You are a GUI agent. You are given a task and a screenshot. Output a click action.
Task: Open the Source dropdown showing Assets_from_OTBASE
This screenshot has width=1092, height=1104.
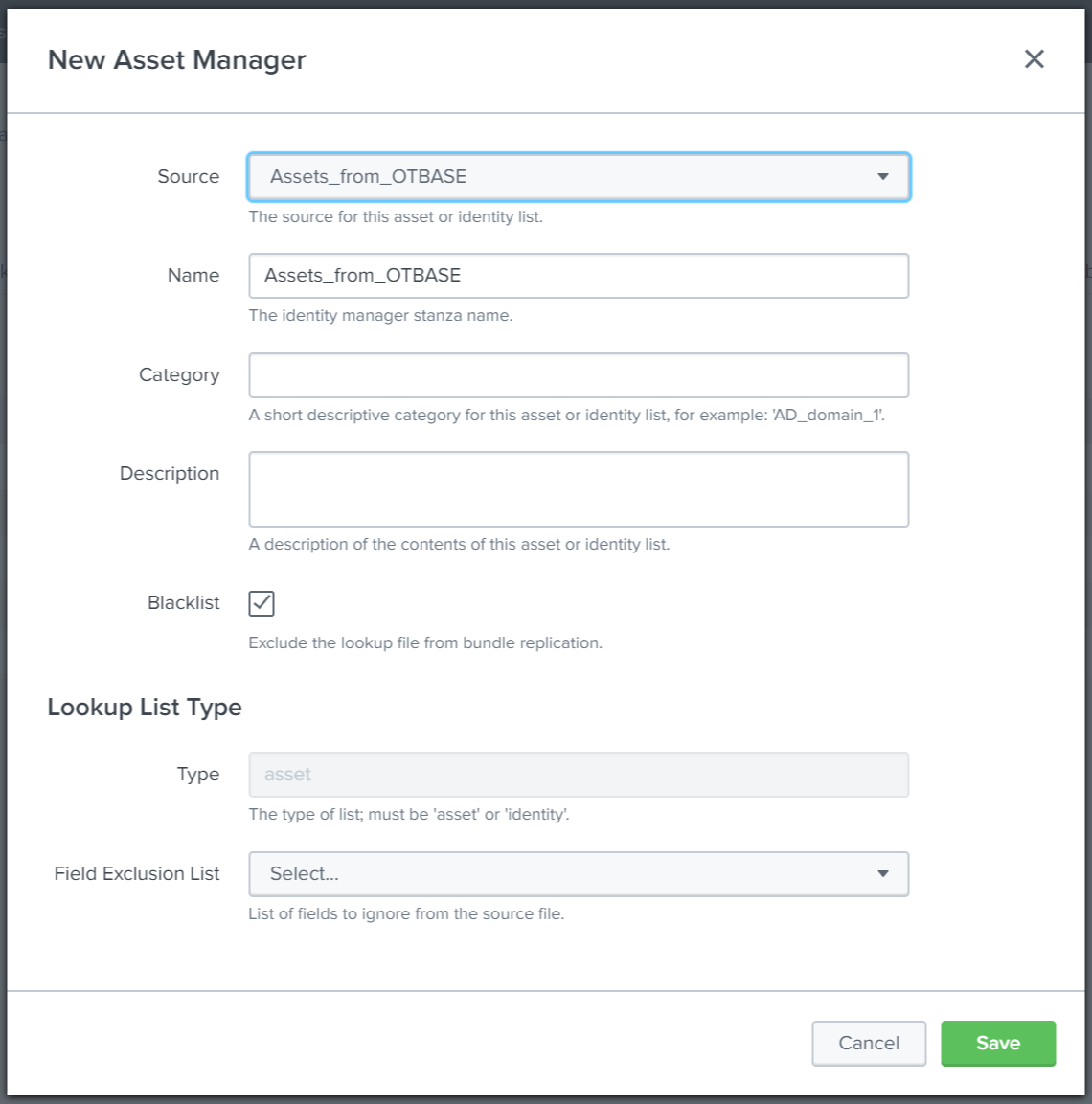coord(579,177)
